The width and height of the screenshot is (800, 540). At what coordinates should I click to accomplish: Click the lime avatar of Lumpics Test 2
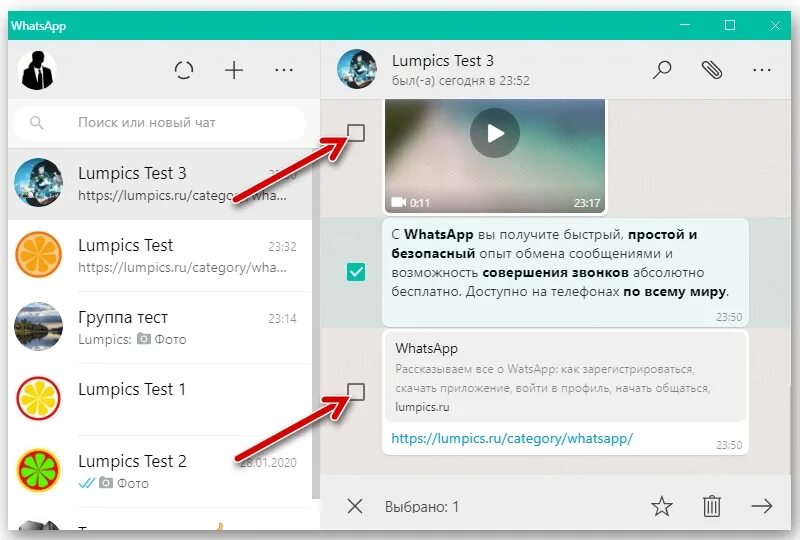click(x=38, y=471)
